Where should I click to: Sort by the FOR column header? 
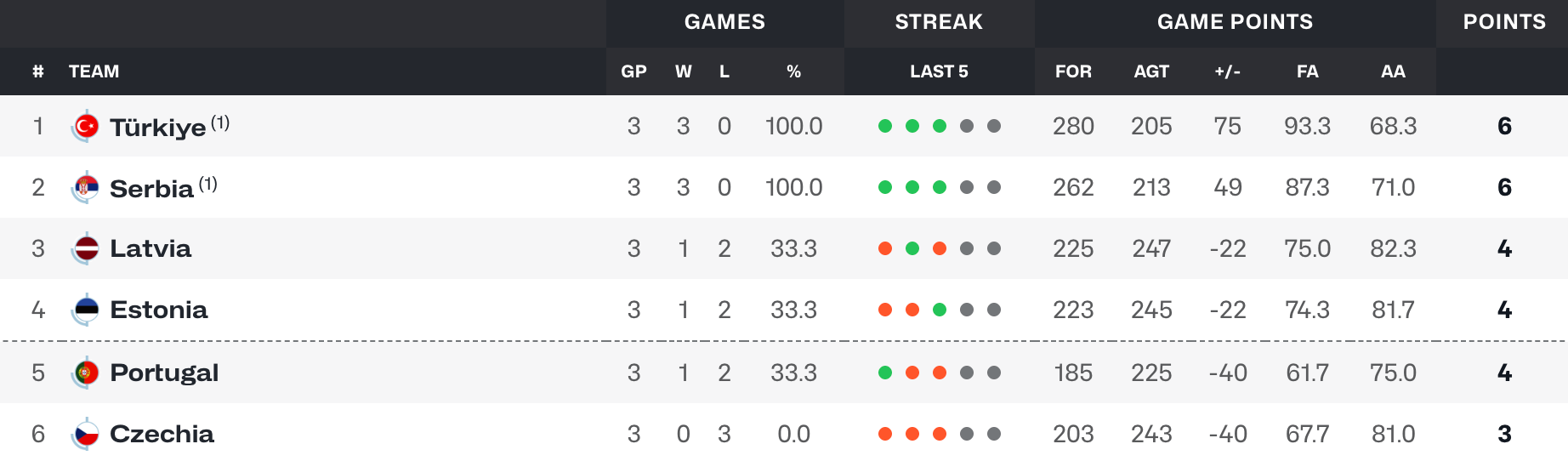pos(1073,71)
